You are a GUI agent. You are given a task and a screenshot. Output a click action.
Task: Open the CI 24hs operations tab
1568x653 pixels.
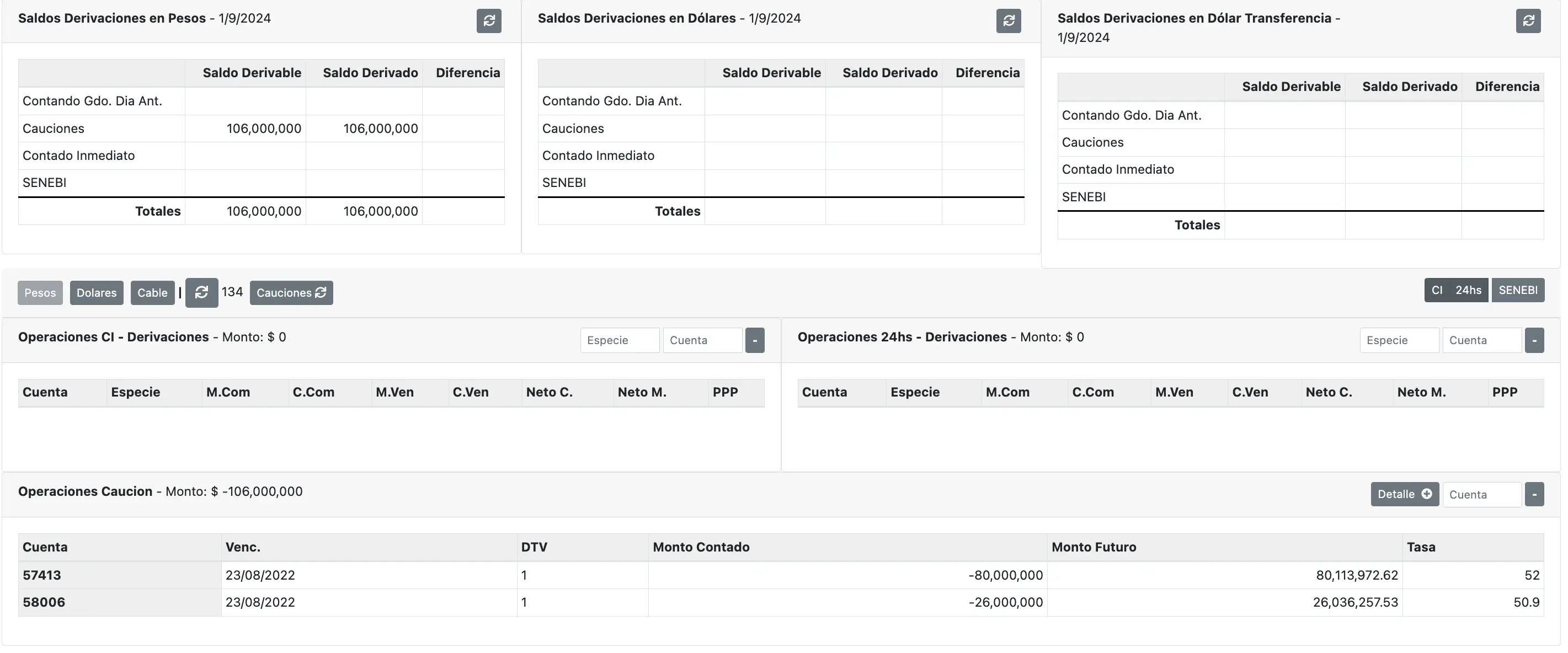point(1455,290)
